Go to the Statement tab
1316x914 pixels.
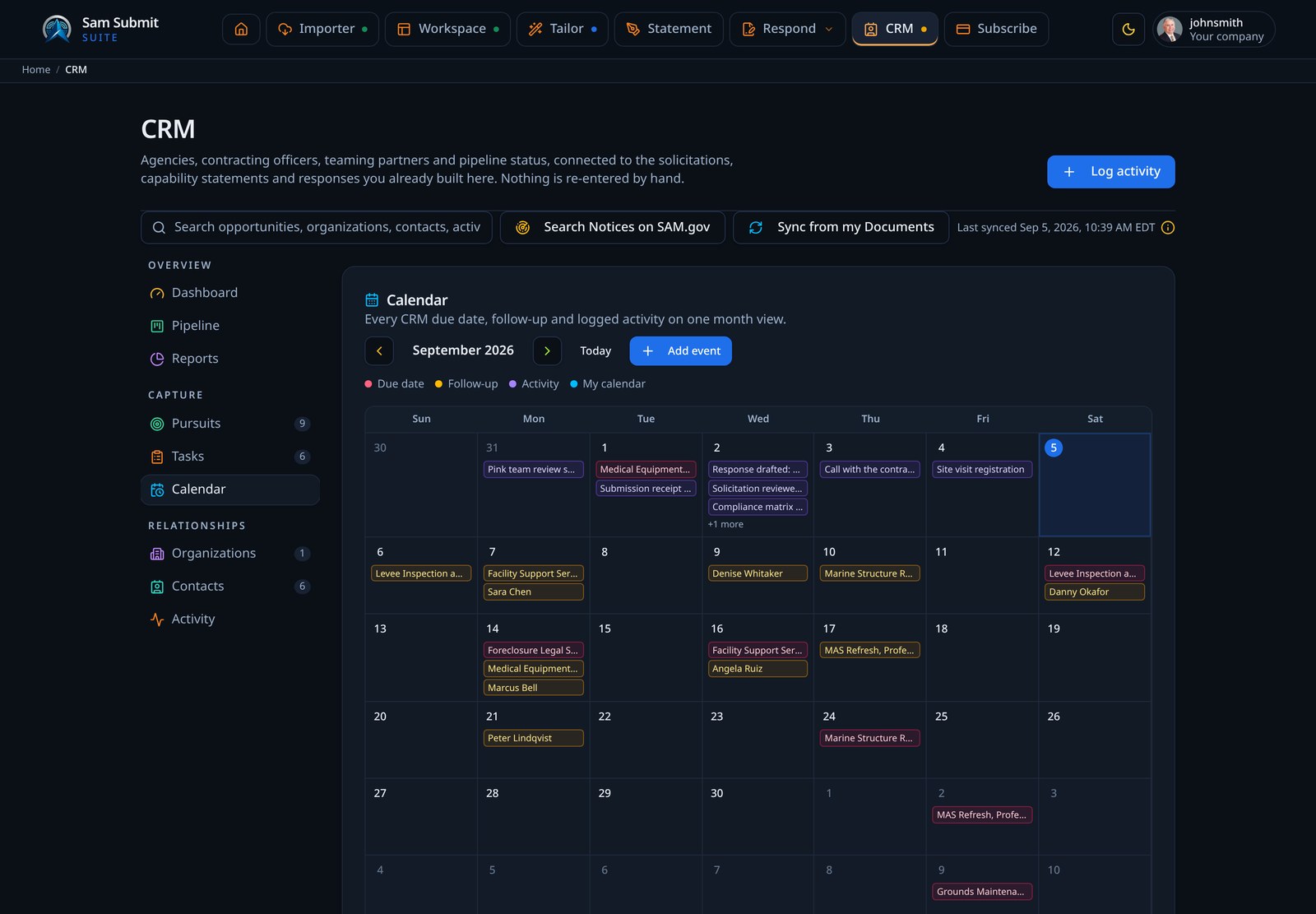[669, 29]
